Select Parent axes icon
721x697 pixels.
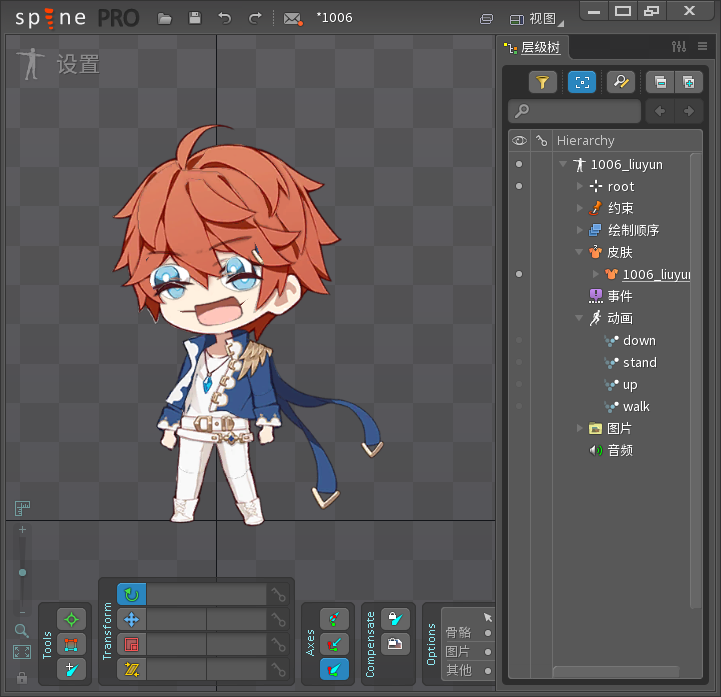334,645
